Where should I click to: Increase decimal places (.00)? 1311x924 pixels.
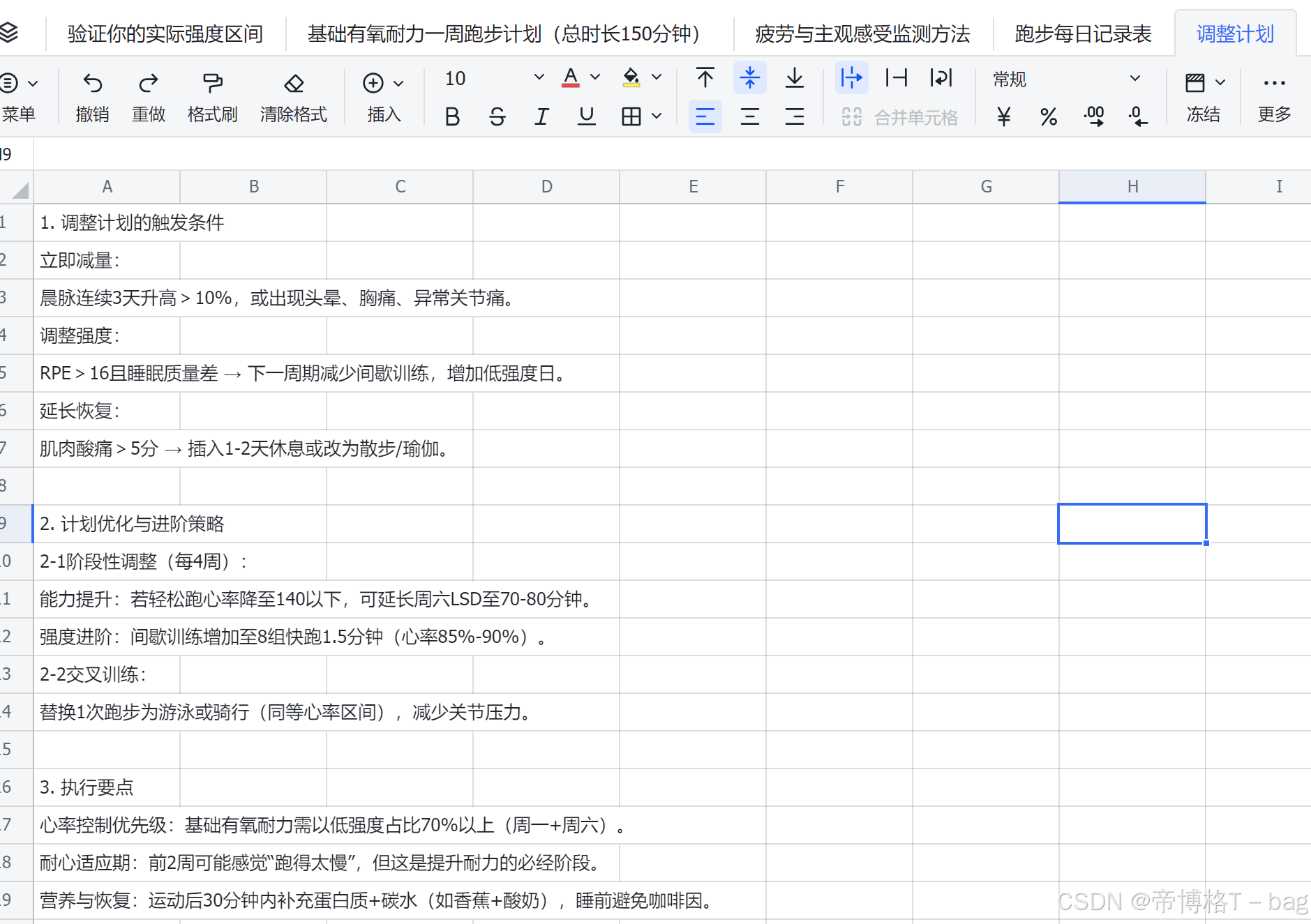[x=1093, y=116]
